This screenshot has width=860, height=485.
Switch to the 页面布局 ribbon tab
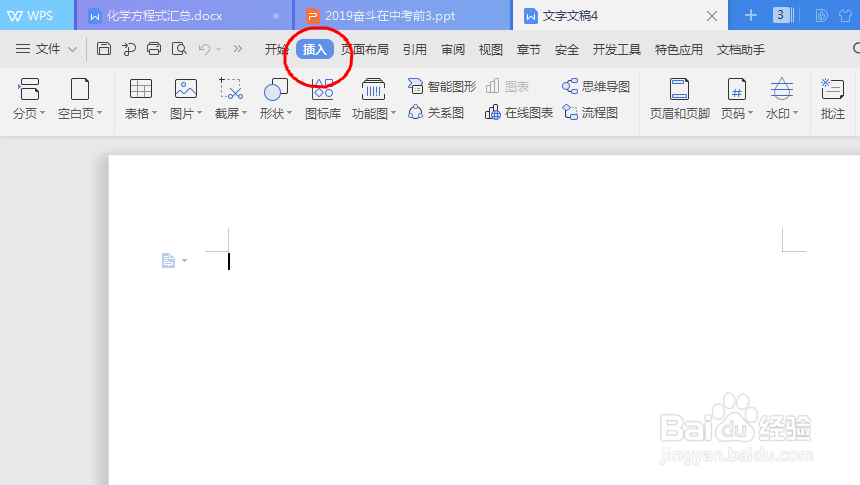pyautogui.click(x=364, y=49)
